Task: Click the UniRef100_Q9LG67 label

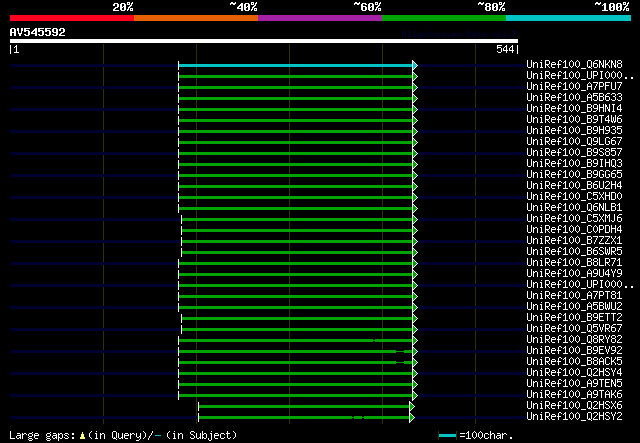Action: [574, 142]
